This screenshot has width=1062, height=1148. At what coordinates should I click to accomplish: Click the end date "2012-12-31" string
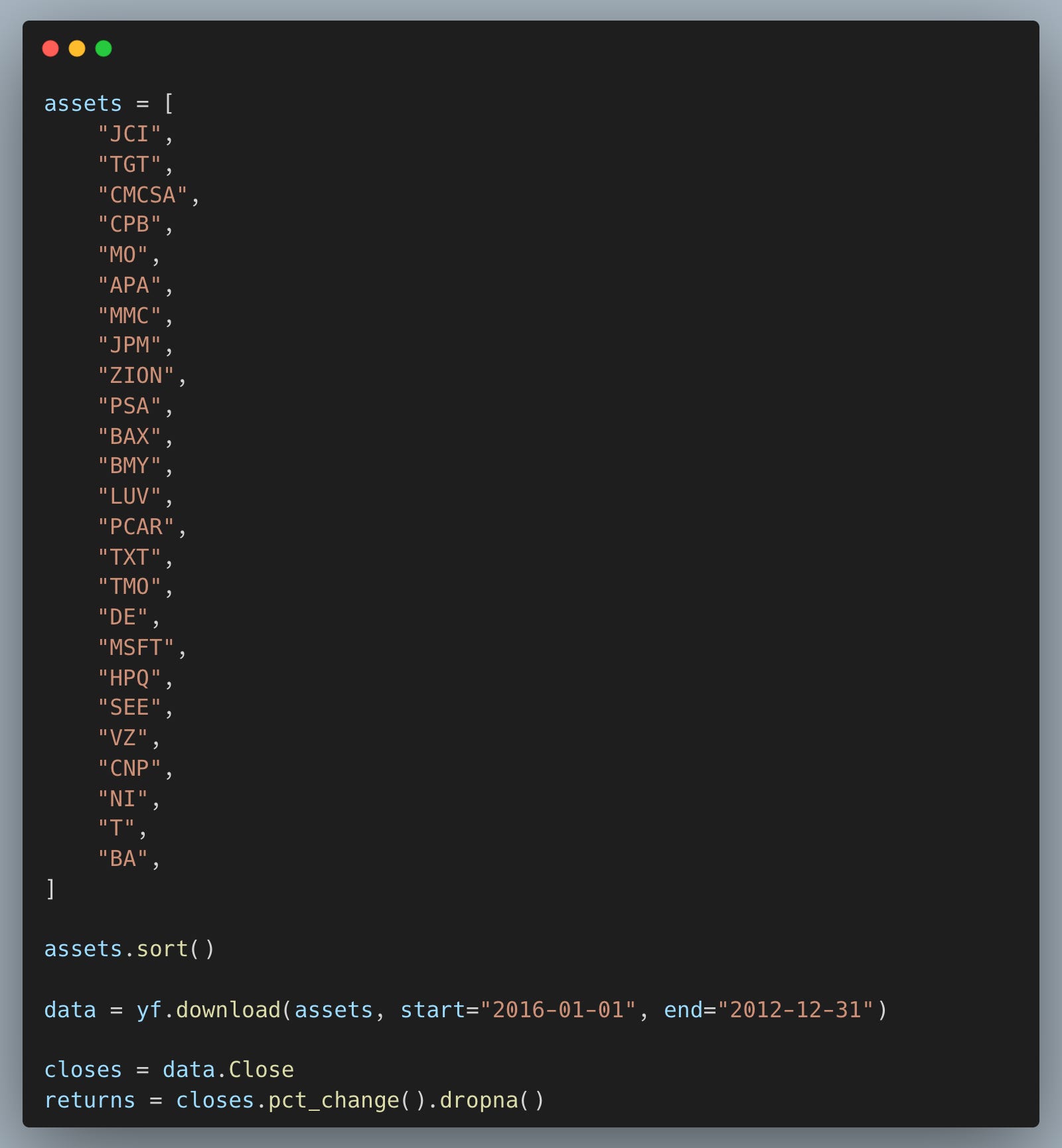click(x=796, y=1009)
